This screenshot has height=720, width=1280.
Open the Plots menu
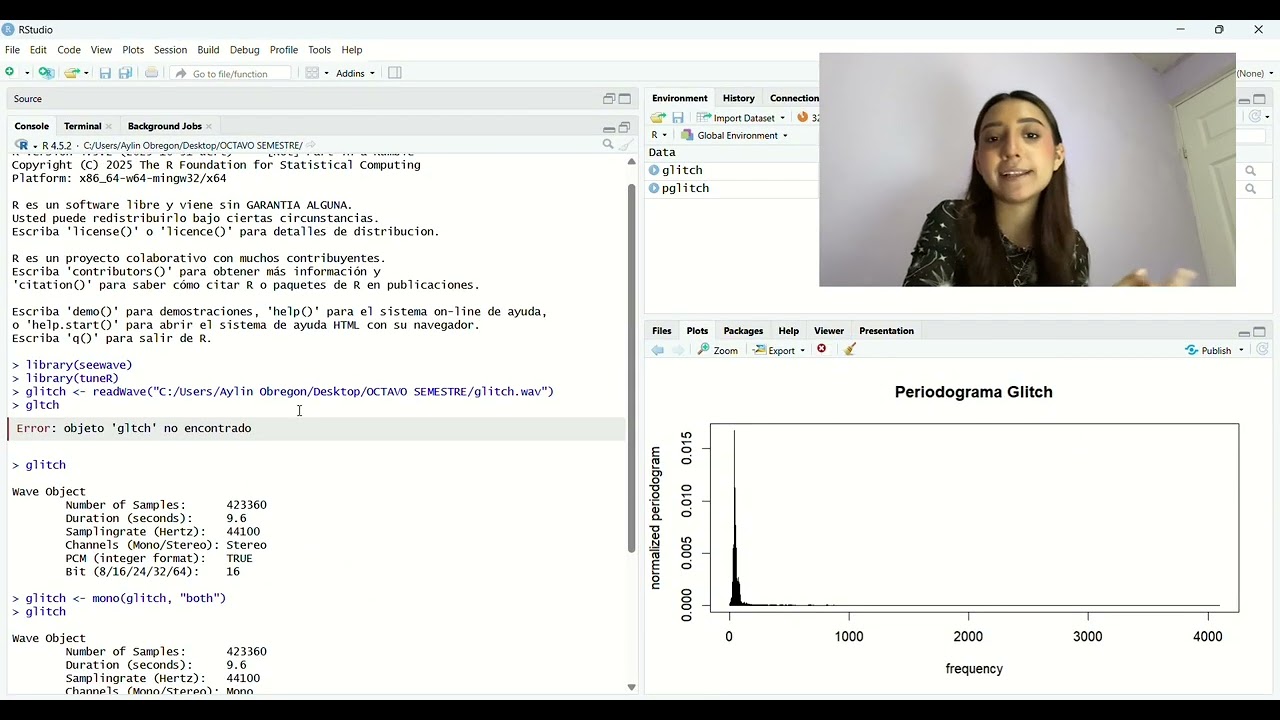tap(133, 50)
